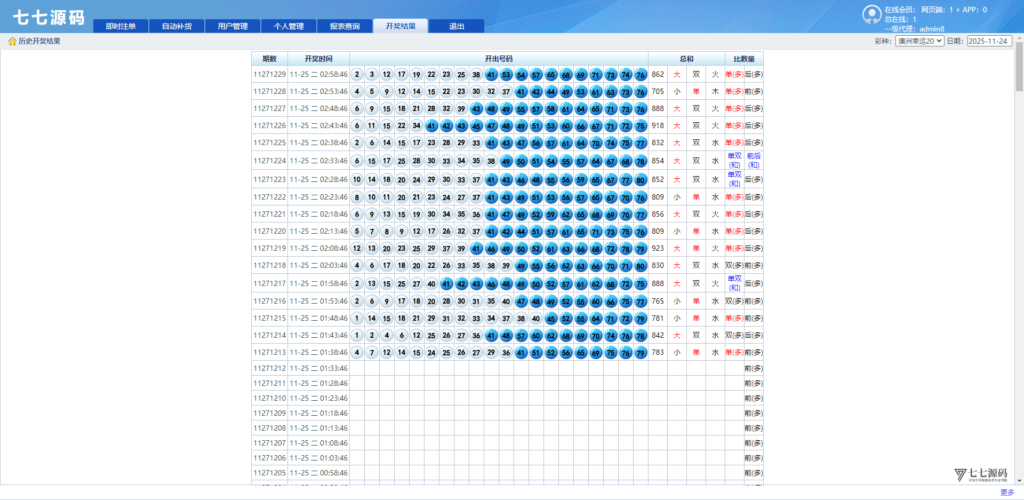Click period number 11271229
This screenshot has width=1024, height=500.
270,74
